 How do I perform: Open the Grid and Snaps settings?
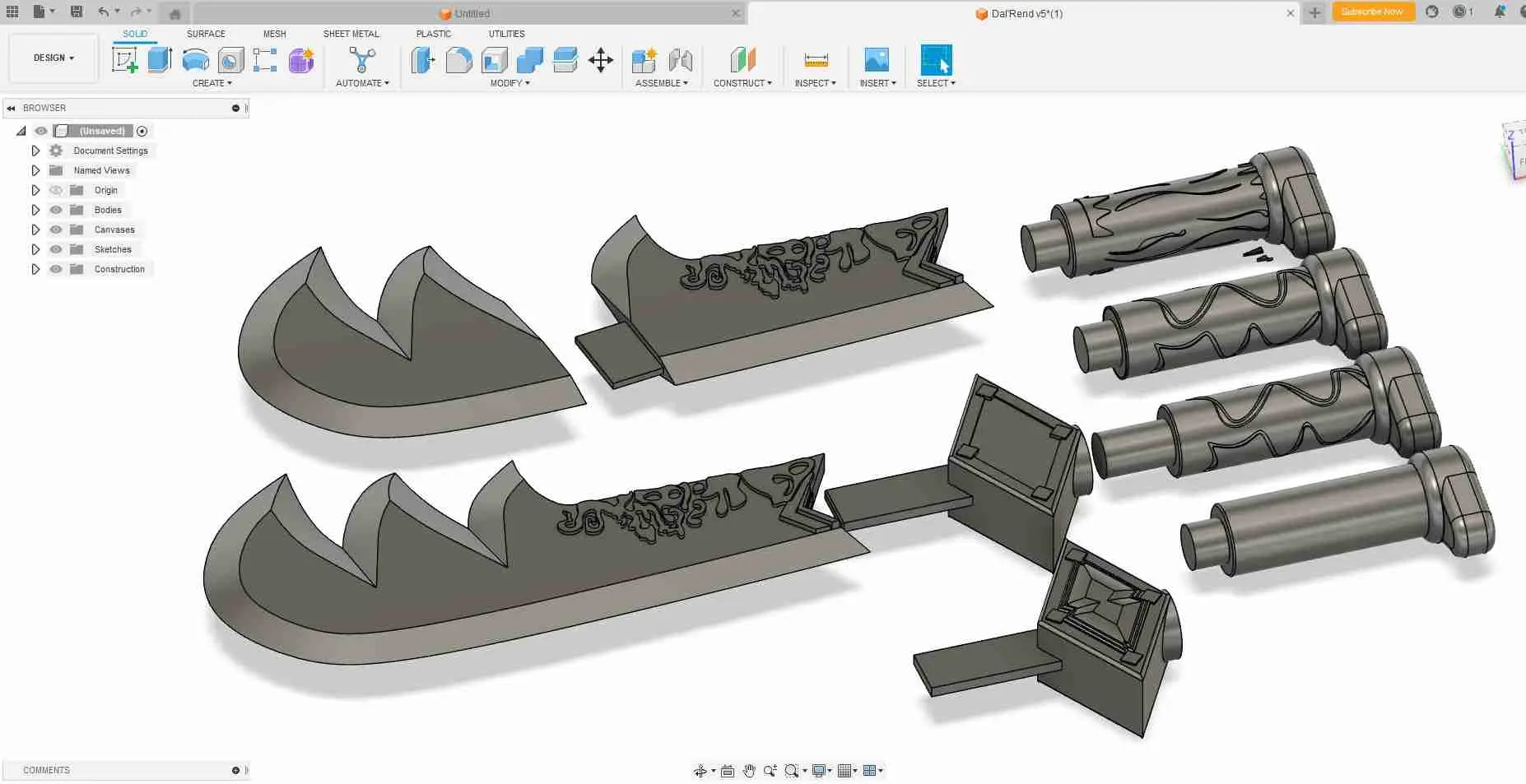(844, 771)
